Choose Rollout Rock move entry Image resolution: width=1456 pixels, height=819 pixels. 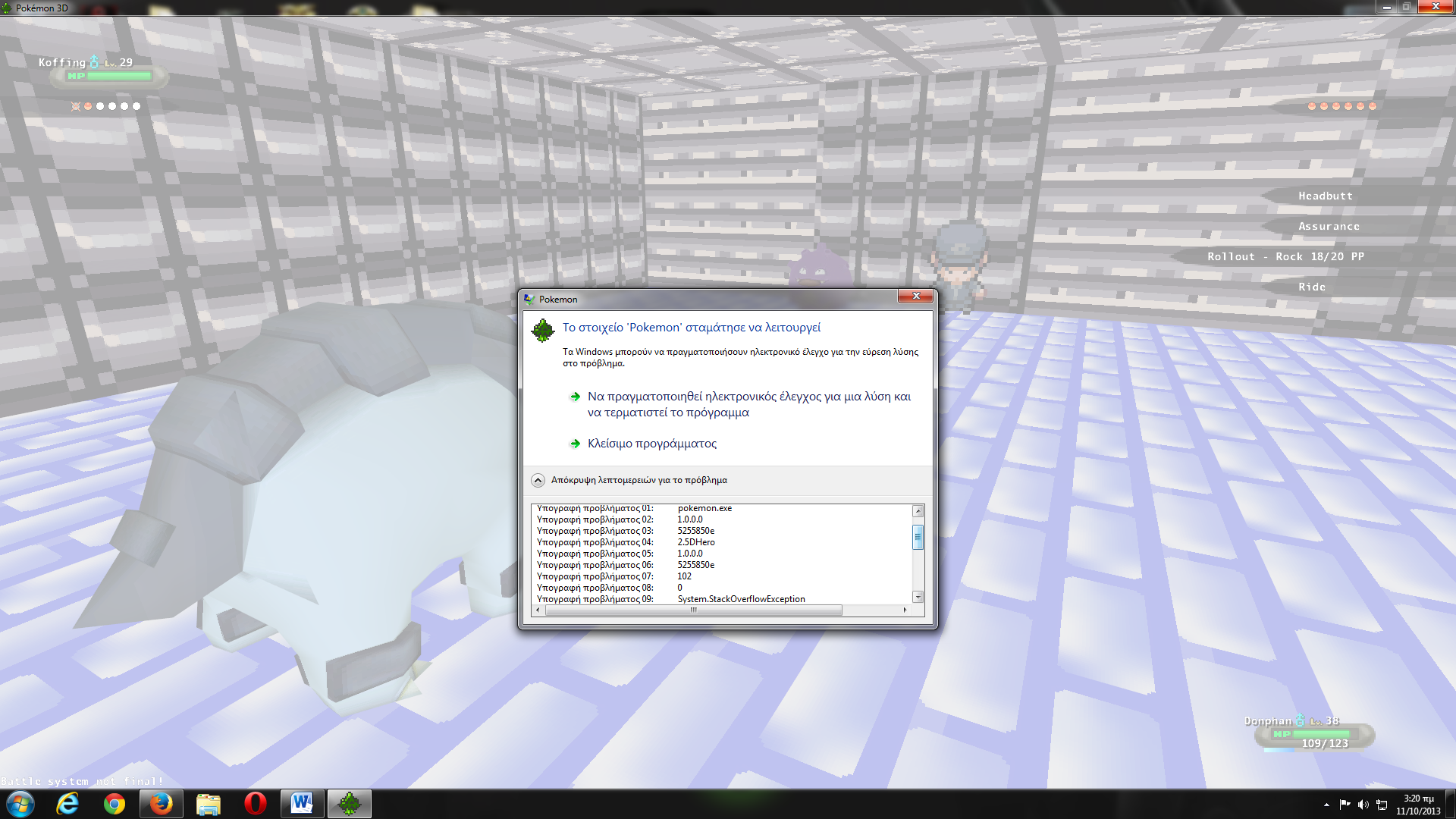pyautogui.click(x=1285, y=256)
